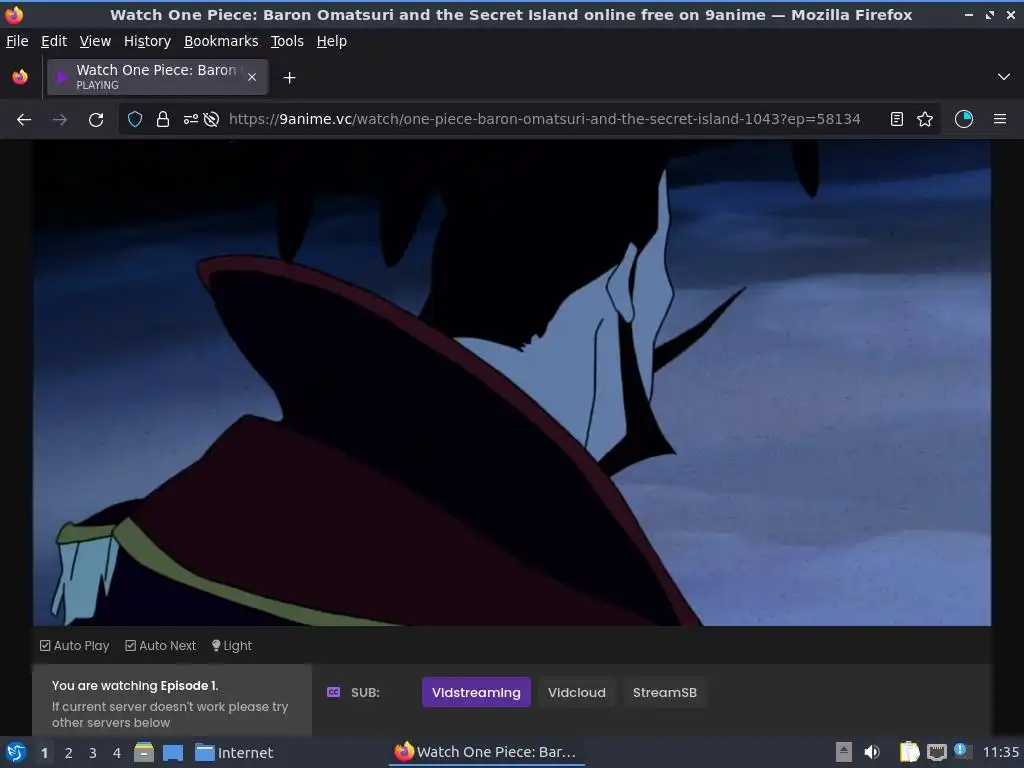Open the file manager taskbar icon

coord(144,752)
